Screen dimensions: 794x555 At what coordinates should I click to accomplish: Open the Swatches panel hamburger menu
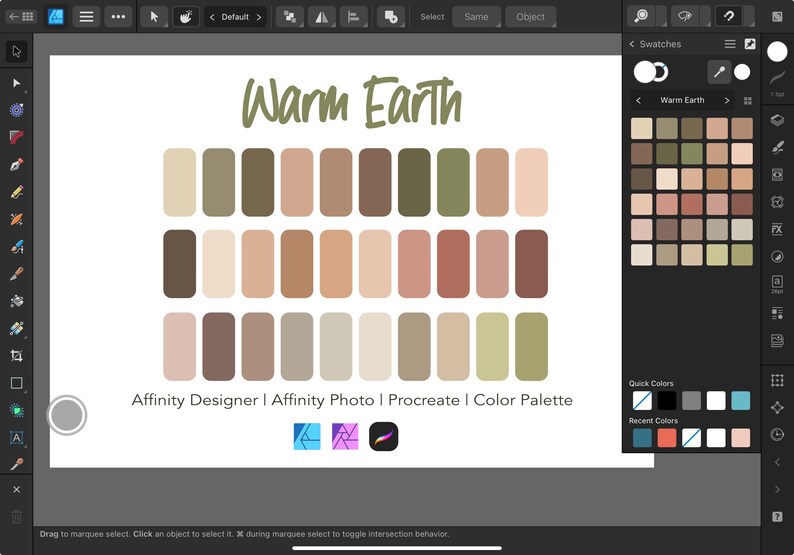point(730,44)
